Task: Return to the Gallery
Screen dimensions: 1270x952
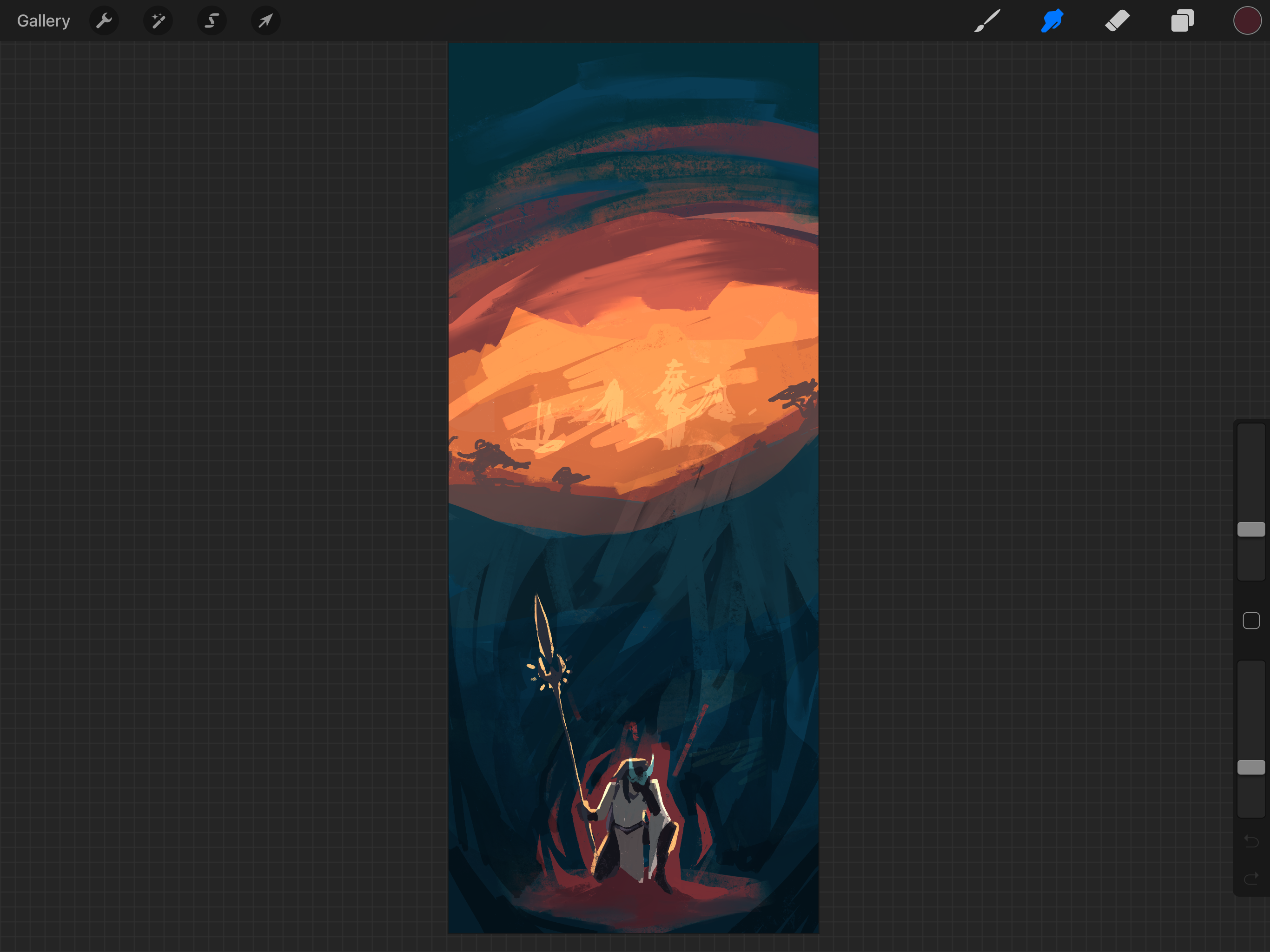Action: click(x=43, y=21)
